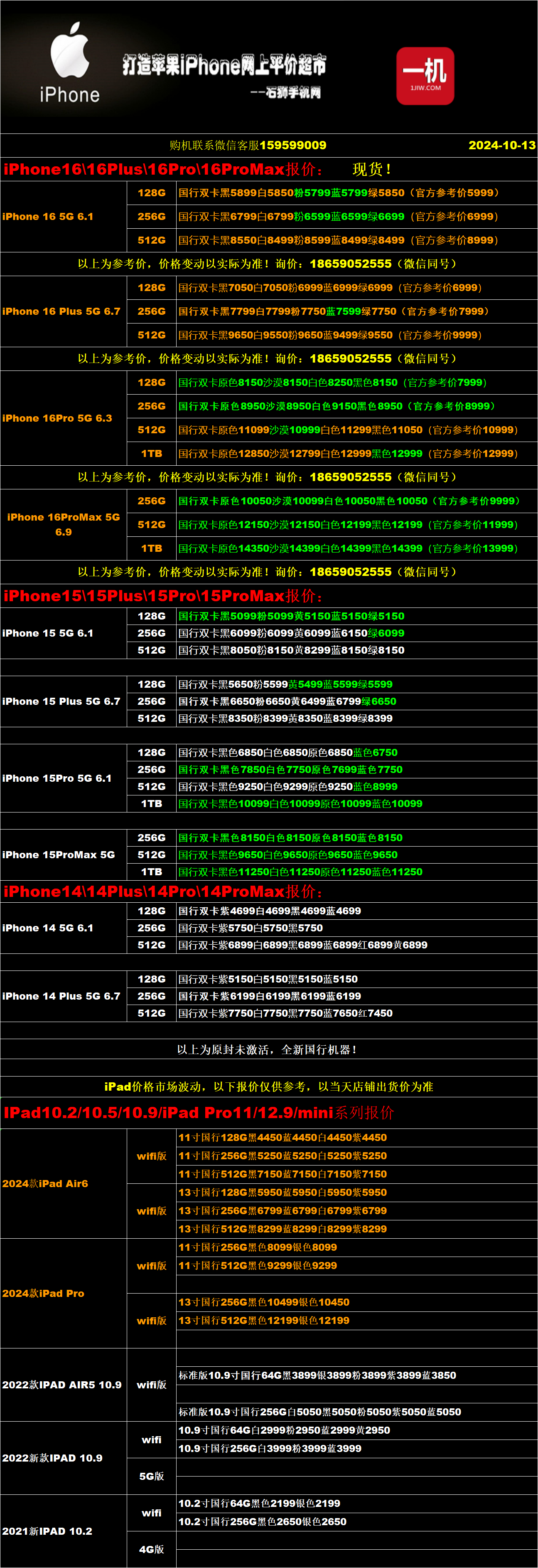Click iPhone 15ProMax 1TB row 黑色11250
Screen dimensions: 538x1568
pos(357,872)
